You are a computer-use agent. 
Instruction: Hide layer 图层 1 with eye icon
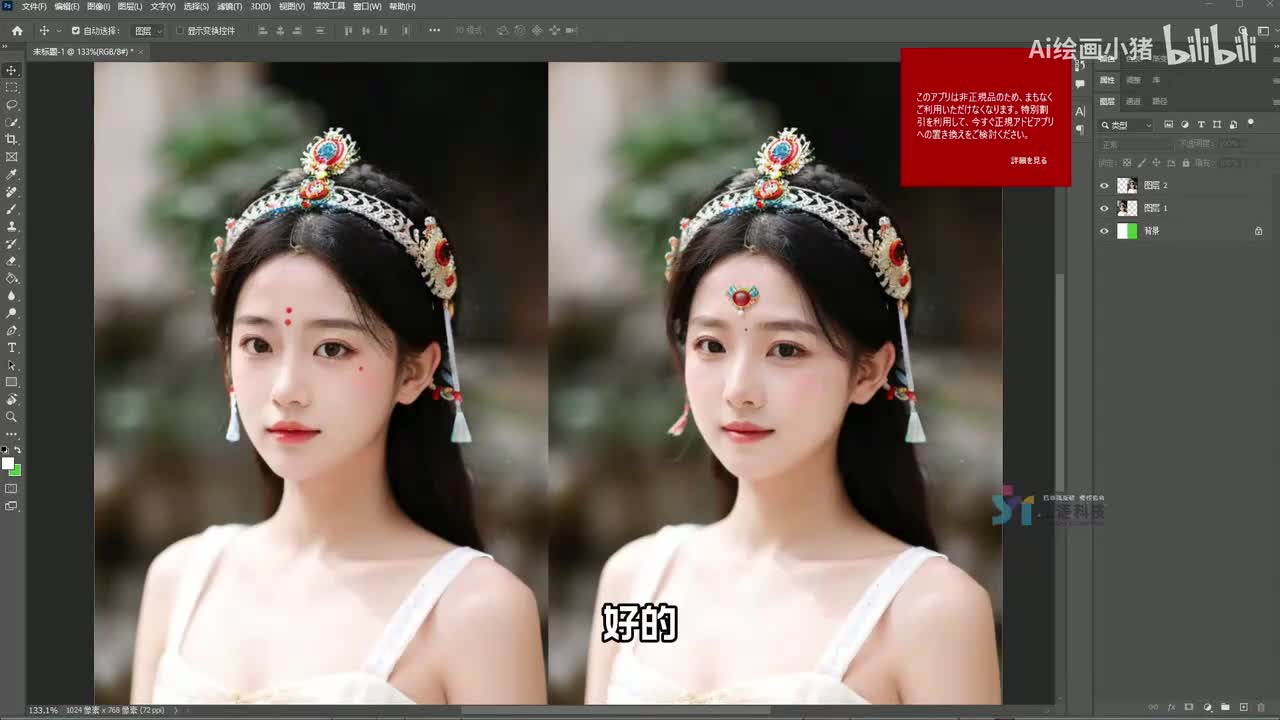pyautogui.click(x=1105, y=208)
